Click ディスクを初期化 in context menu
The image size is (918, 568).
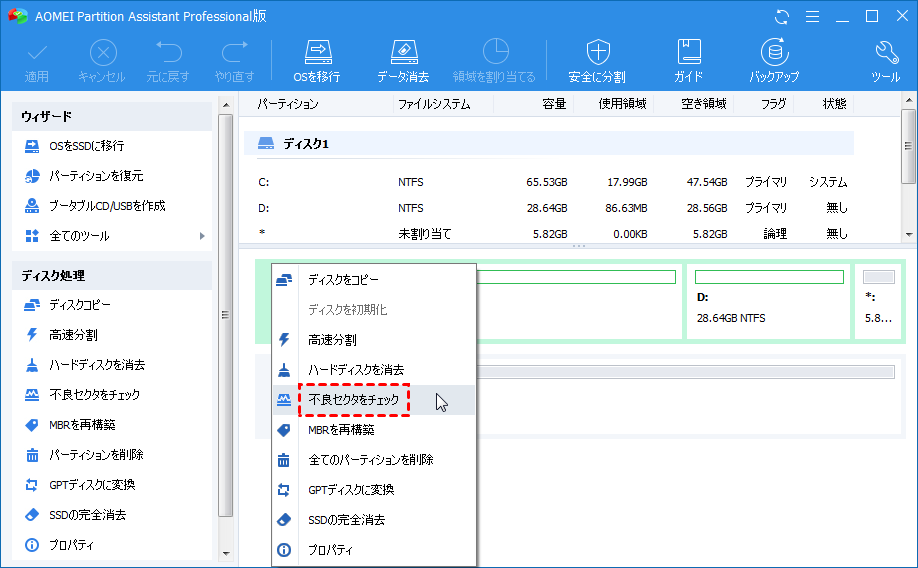tap(374, 310)
